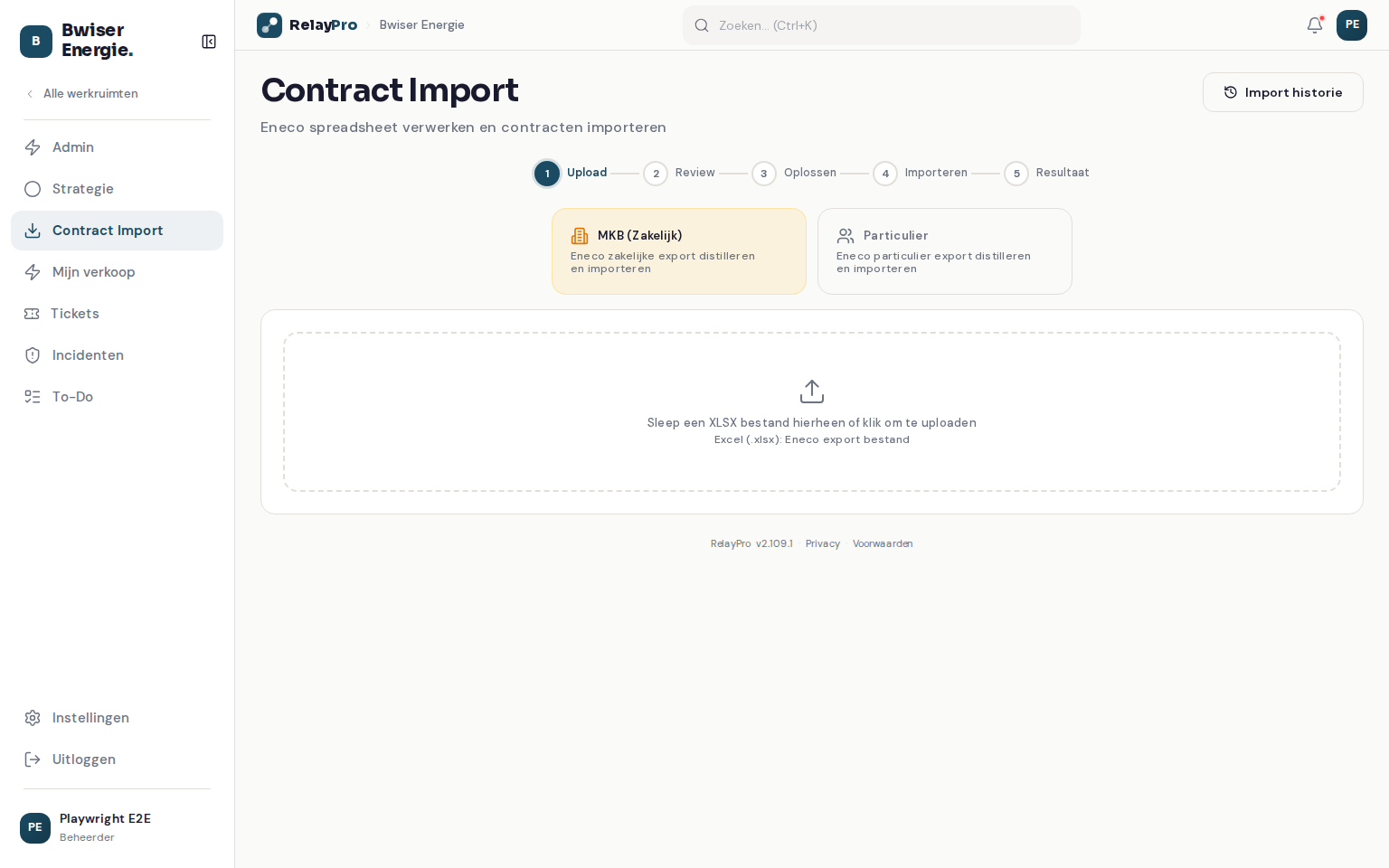Choose MKB (Zakelijk) import type
This screenshot has height=868, width=1389.
(679, 251)
